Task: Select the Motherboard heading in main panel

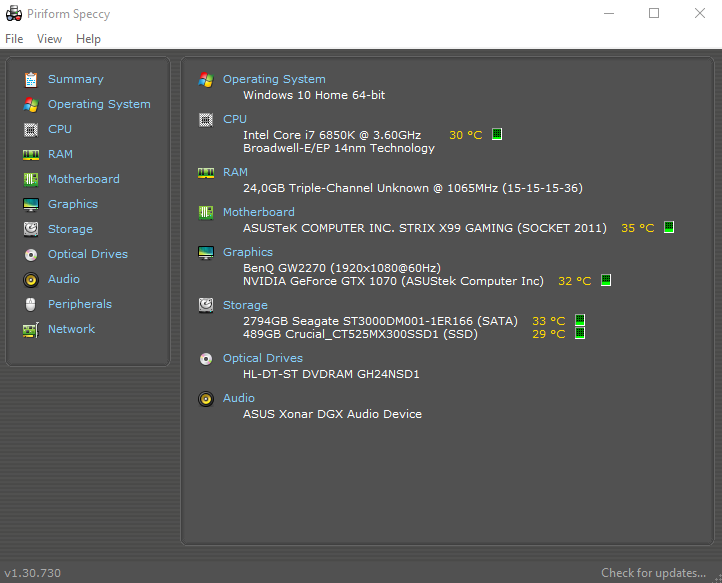Action: click(x=258, y=212)
